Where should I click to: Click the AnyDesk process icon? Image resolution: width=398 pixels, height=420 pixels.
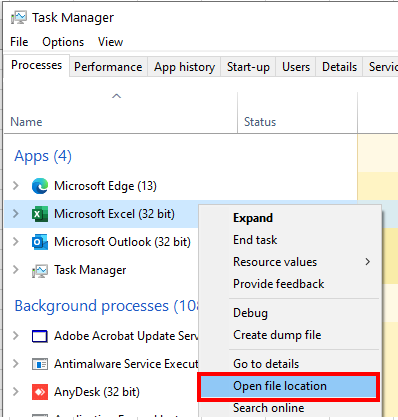point(40,392)
